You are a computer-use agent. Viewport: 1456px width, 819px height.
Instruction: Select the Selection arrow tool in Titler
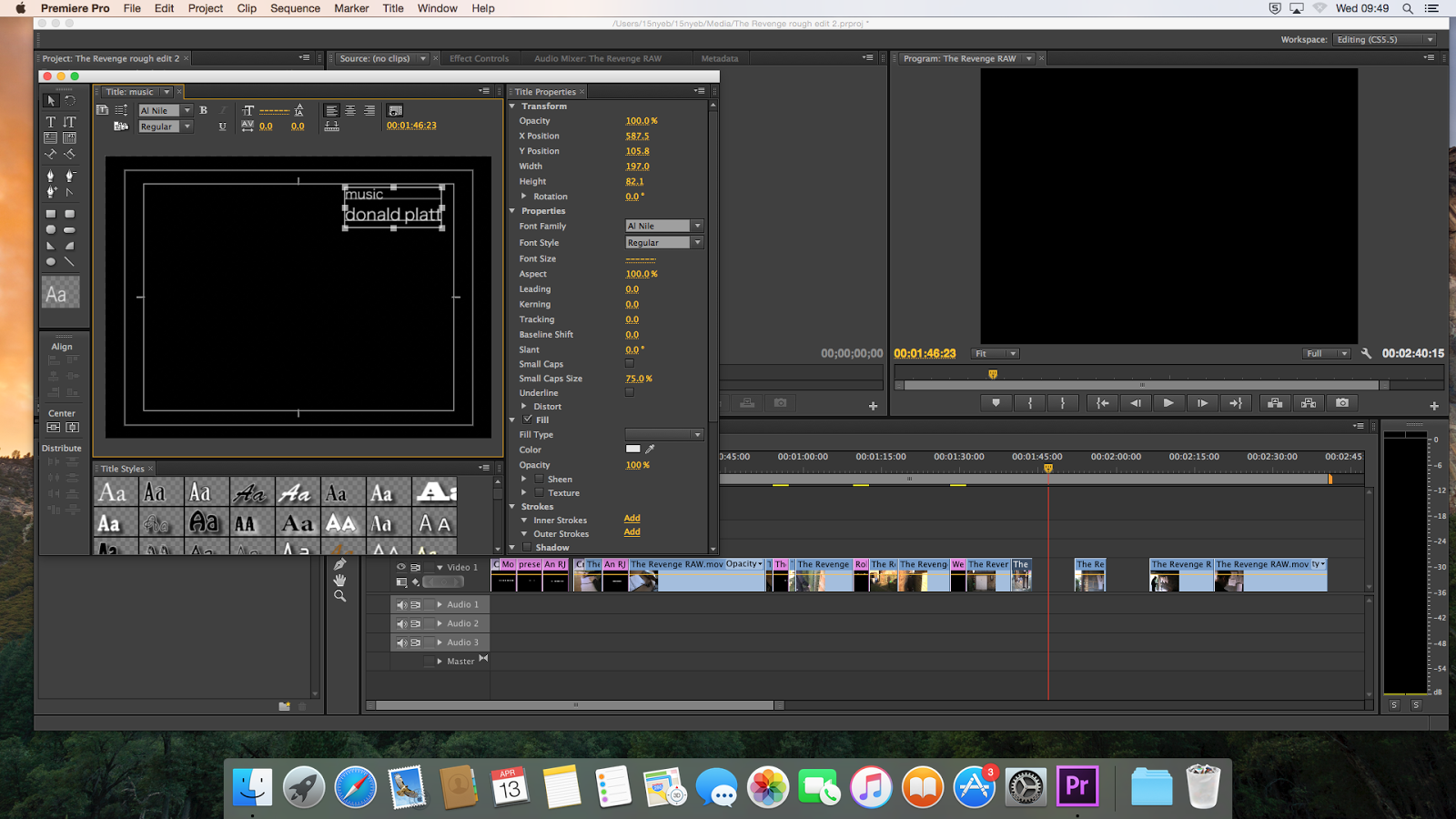click(51, 101)
